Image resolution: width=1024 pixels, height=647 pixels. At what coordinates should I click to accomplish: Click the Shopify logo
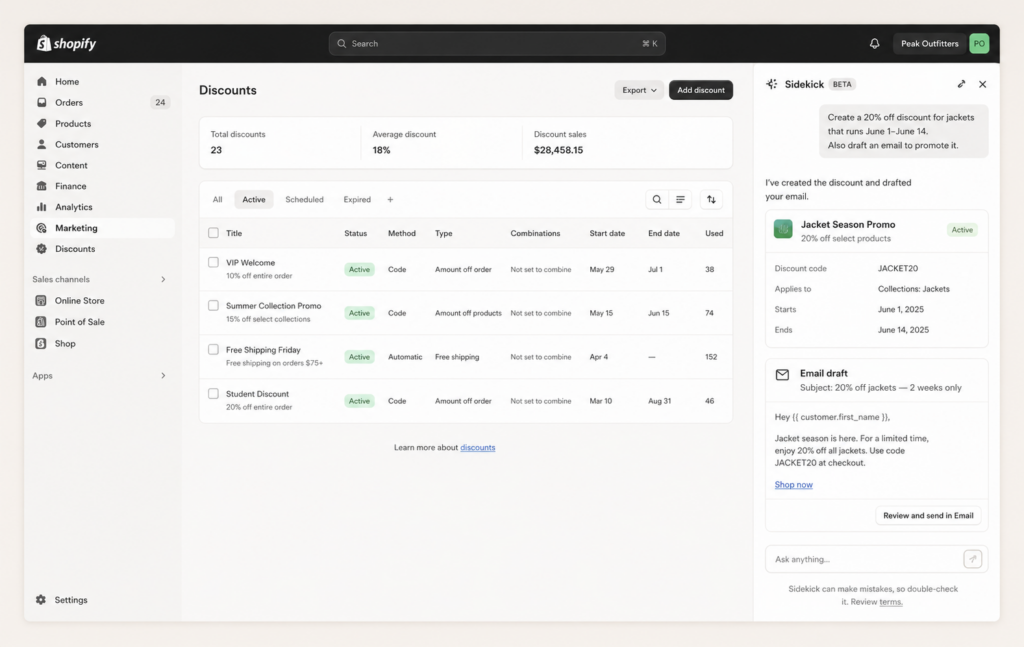click(x=67, y=43)
